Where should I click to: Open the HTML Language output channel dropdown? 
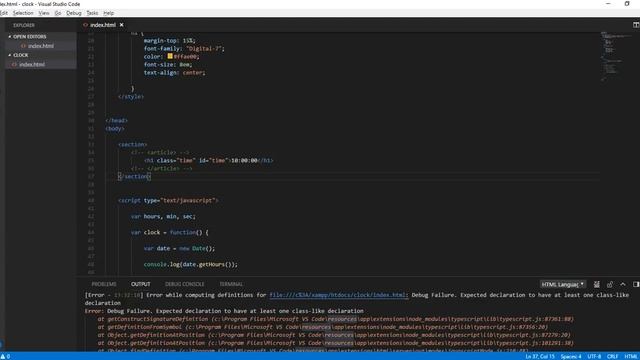tap(562, 284)
